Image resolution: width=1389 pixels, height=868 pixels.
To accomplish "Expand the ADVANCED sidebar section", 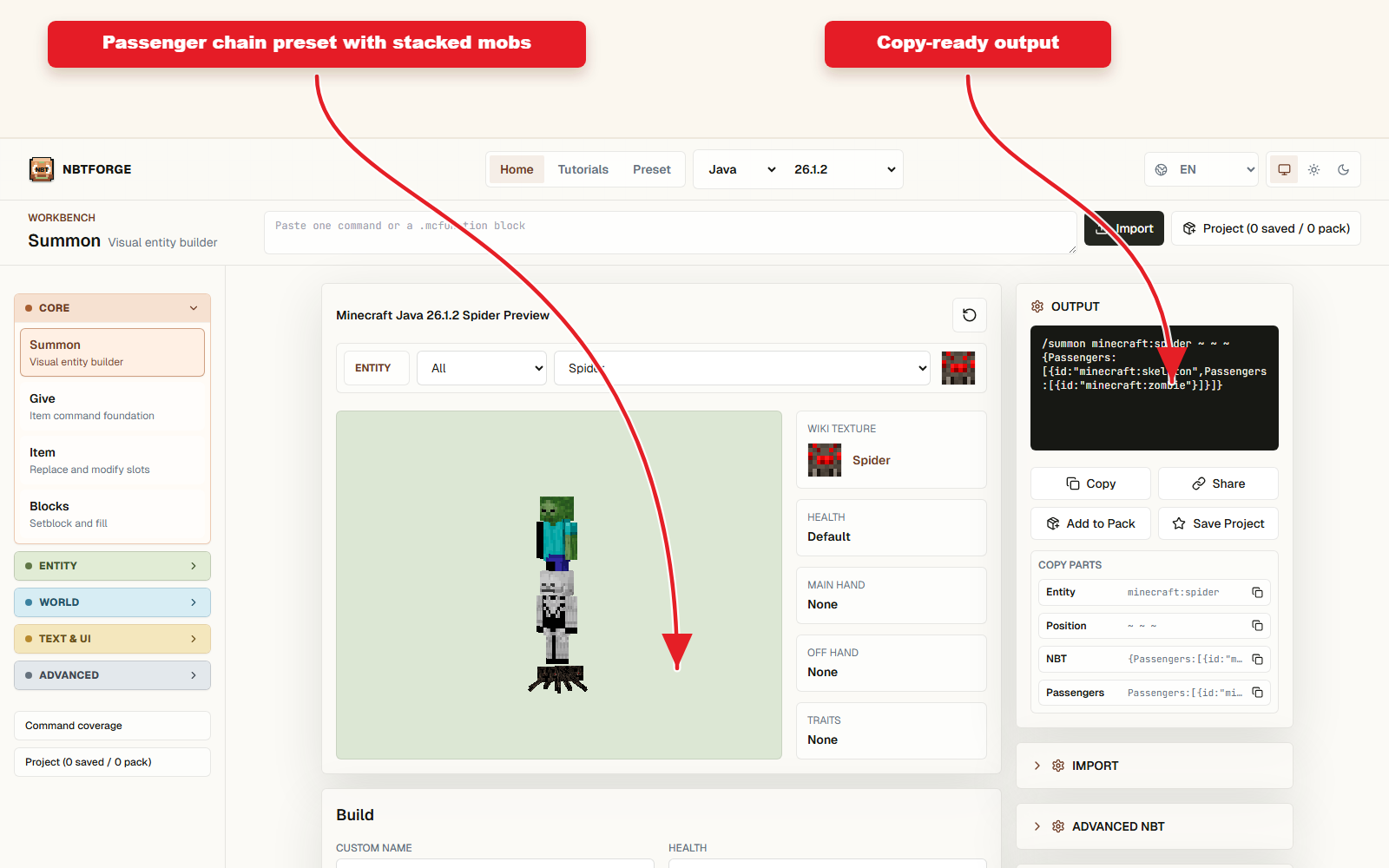I will (x=112, y=675).
